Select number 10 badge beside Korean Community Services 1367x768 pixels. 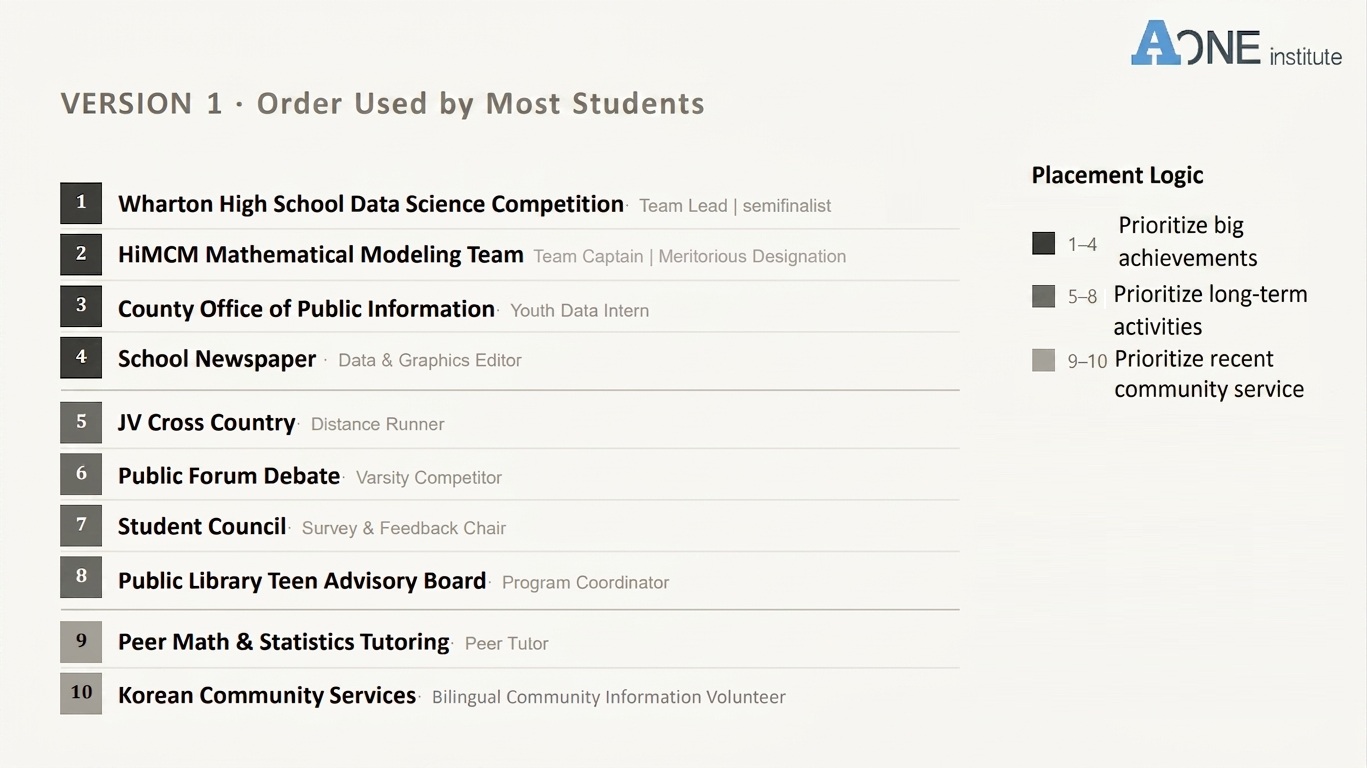(x=81, y=693)
